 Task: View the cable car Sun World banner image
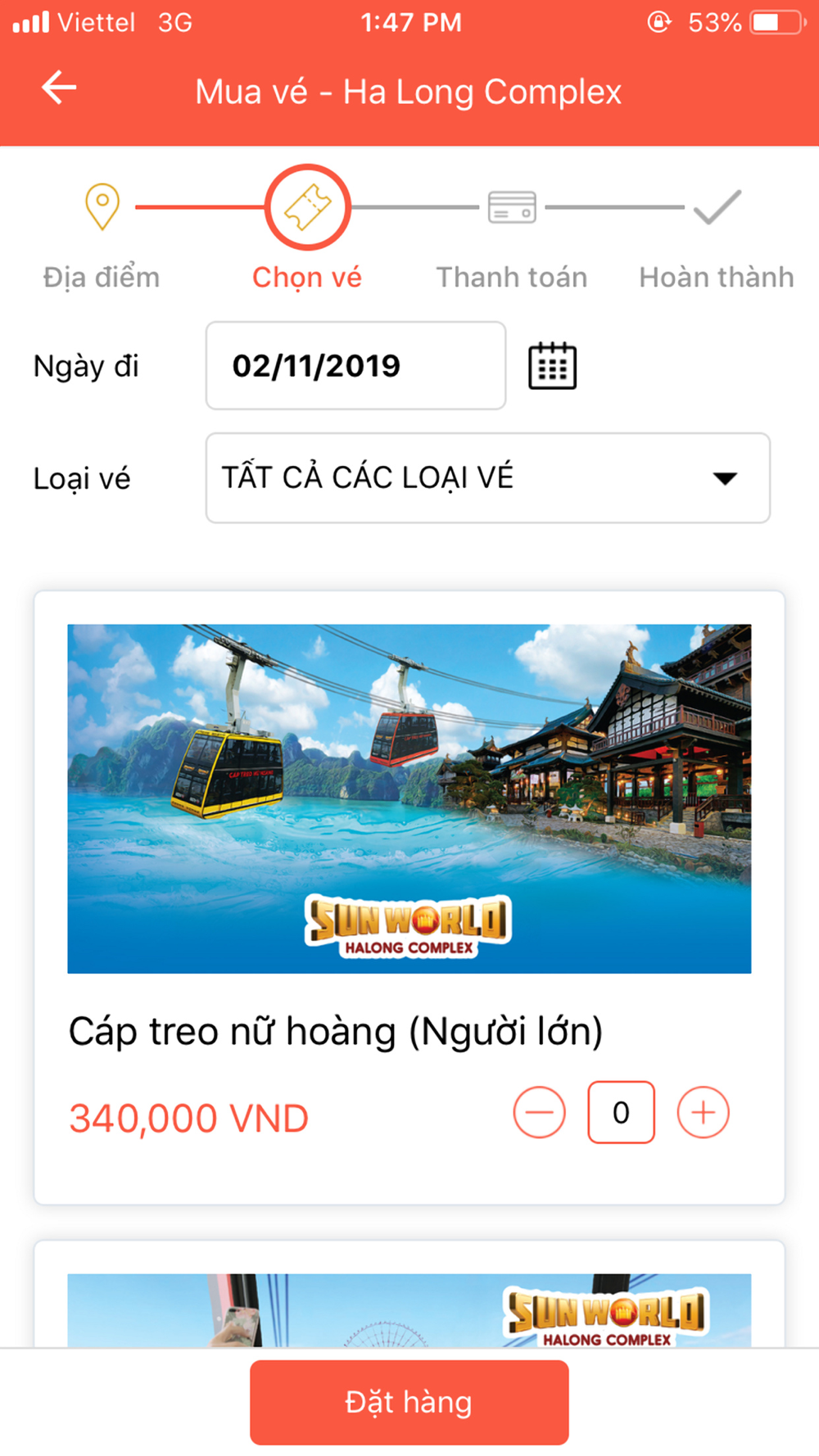[x=409, y=798]
